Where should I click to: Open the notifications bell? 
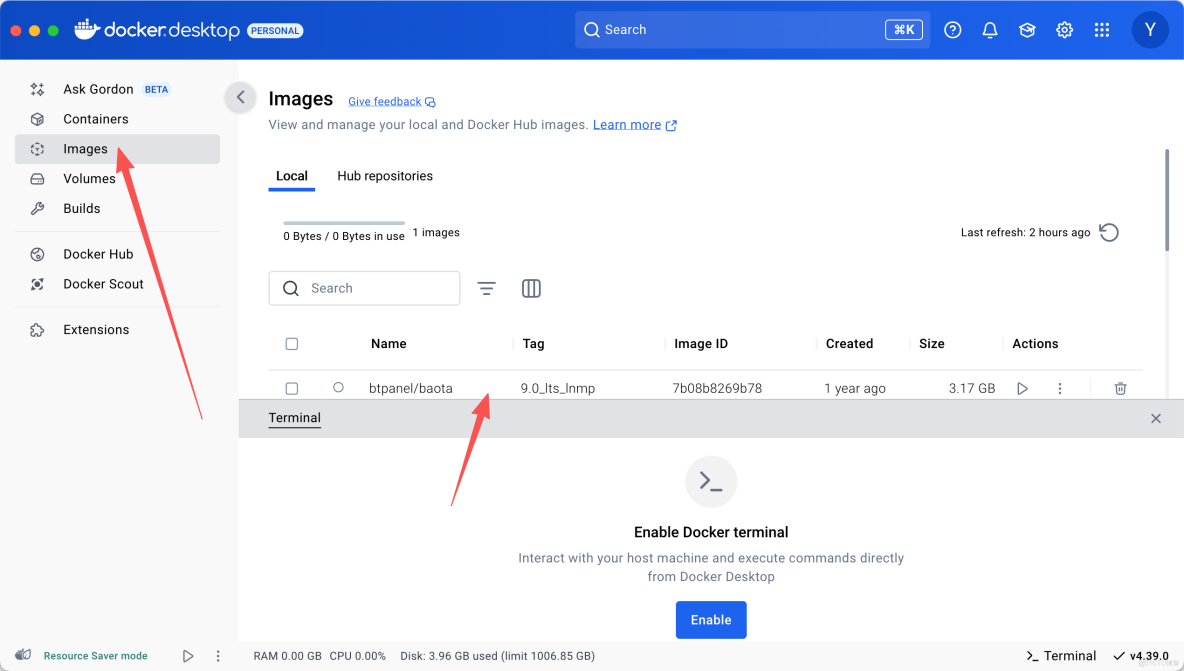[990, 30]
